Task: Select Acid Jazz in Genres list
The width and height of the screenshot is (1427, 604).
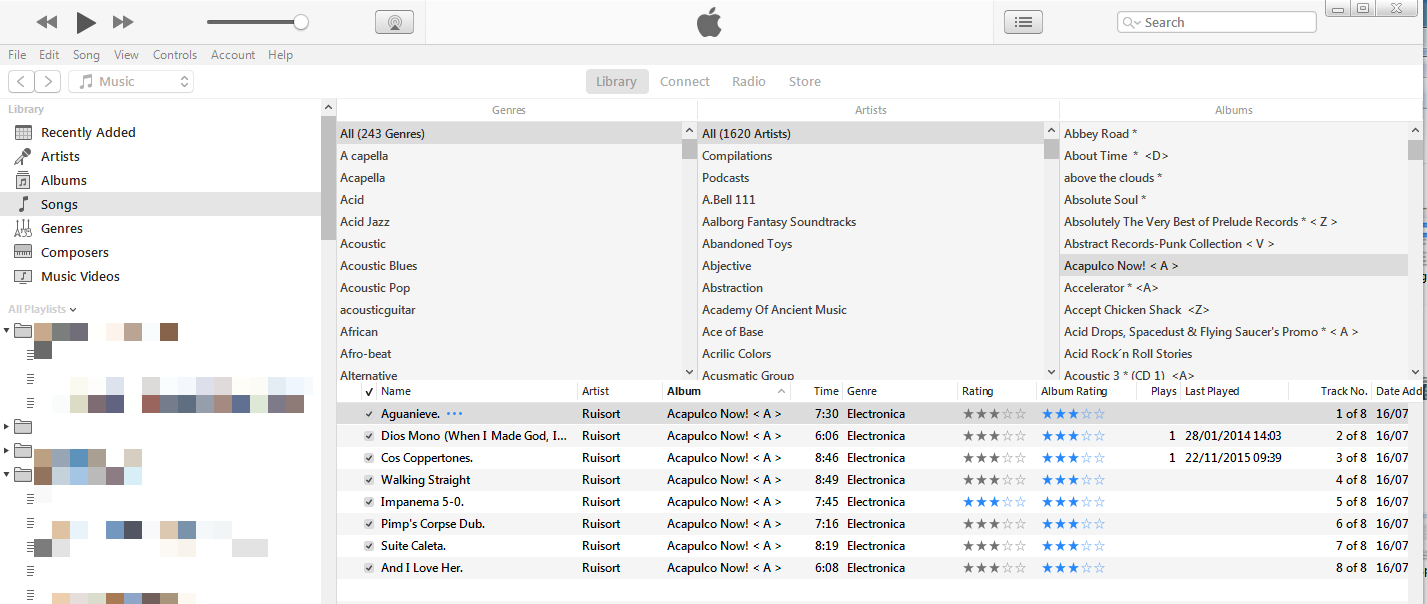Action: [365, 222]
